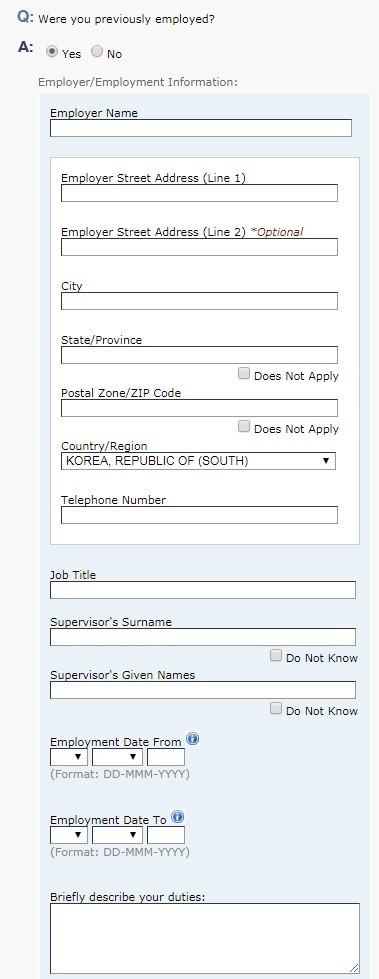Check Does Not Apply under Postal Zone/ZIP Code
379x979 pixels.
[x=244, y=427]
